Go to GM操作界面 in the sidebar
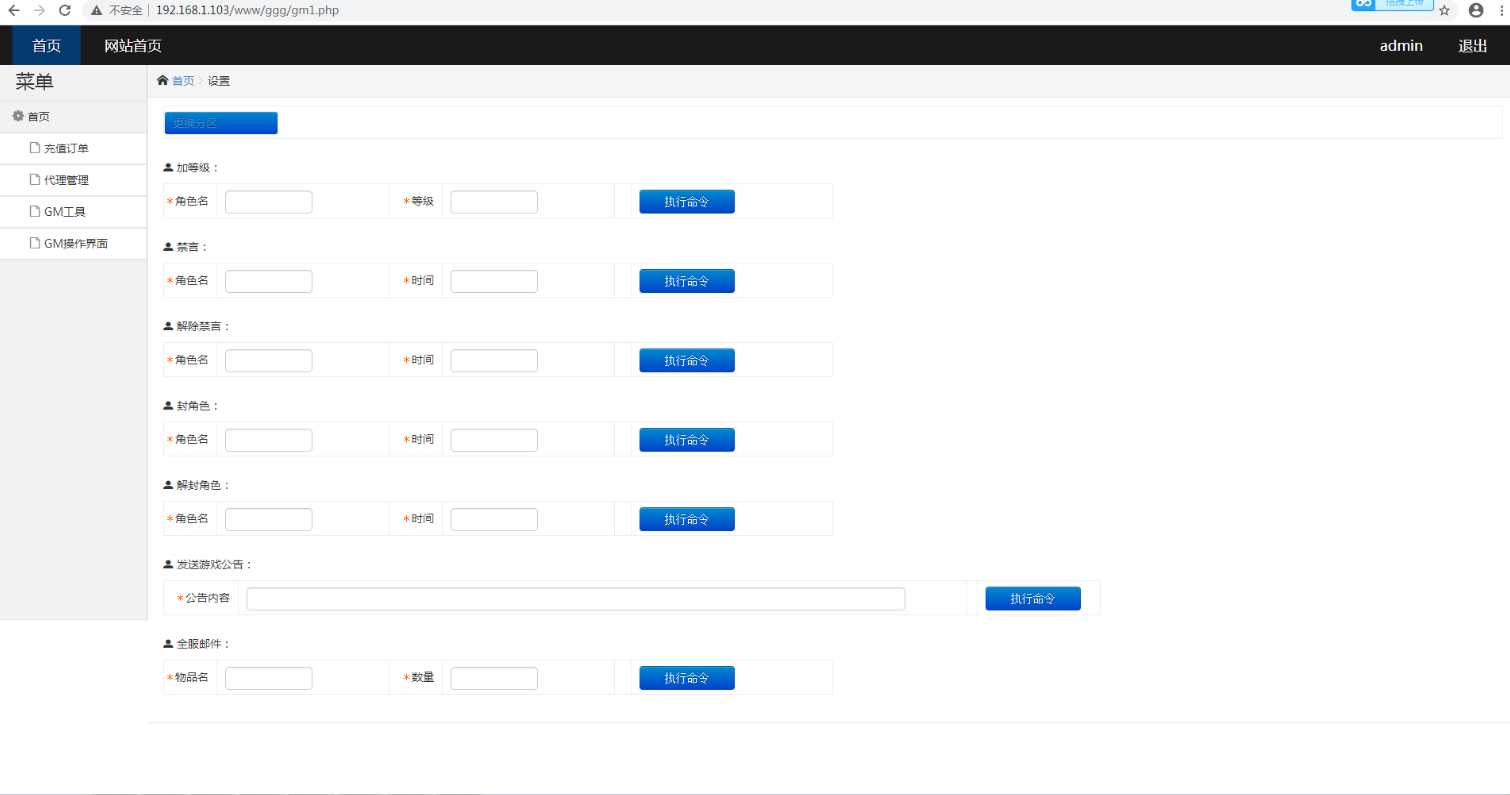 (75, 243)
